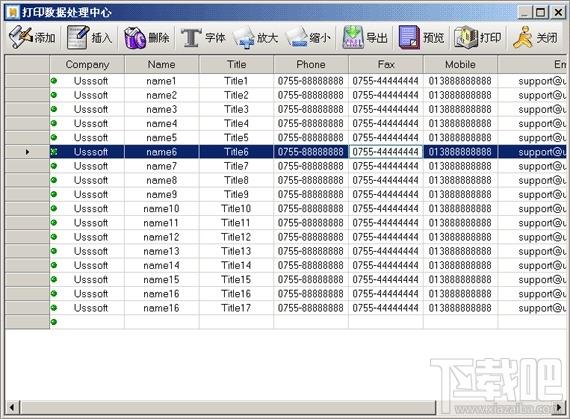Click the green dot on the empty last row
Viewport: 570px width, 419px height.
pos(54,322)
